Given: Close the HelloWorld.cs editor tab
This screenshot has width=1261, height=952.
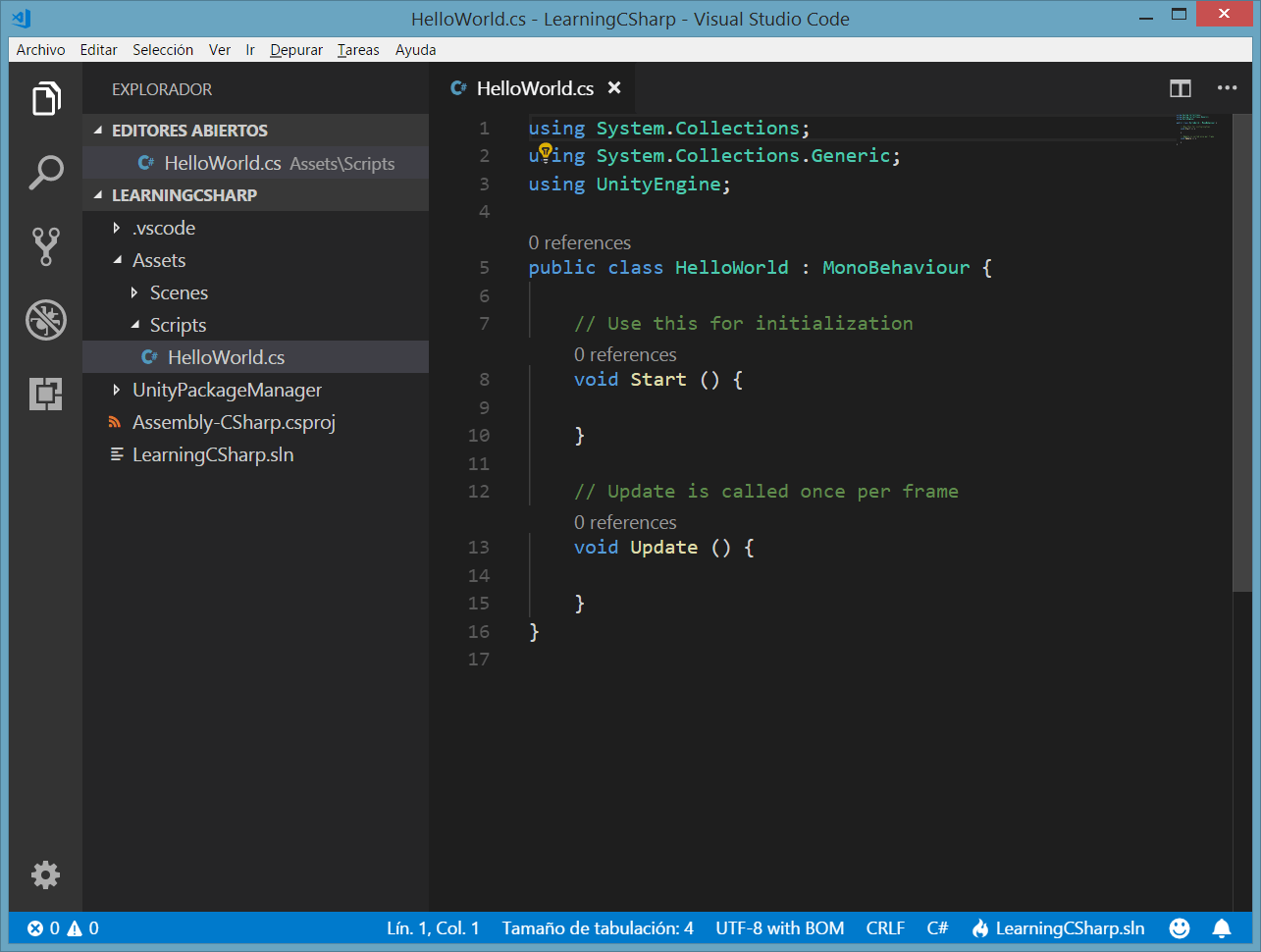Looking at the screenshot, I should pos(614,87).
